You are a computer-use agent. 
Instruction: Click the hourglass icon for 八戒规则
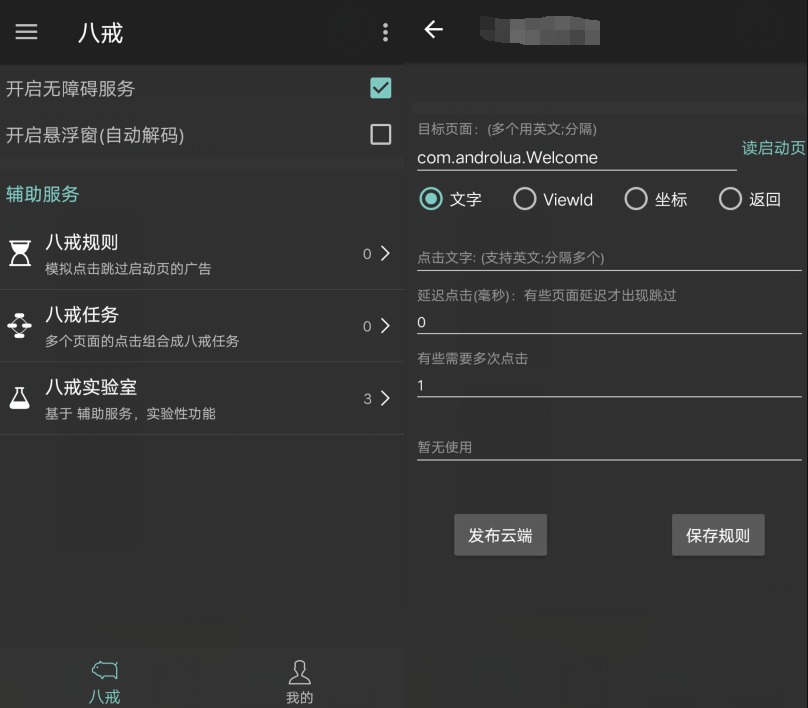coord(20,253)
